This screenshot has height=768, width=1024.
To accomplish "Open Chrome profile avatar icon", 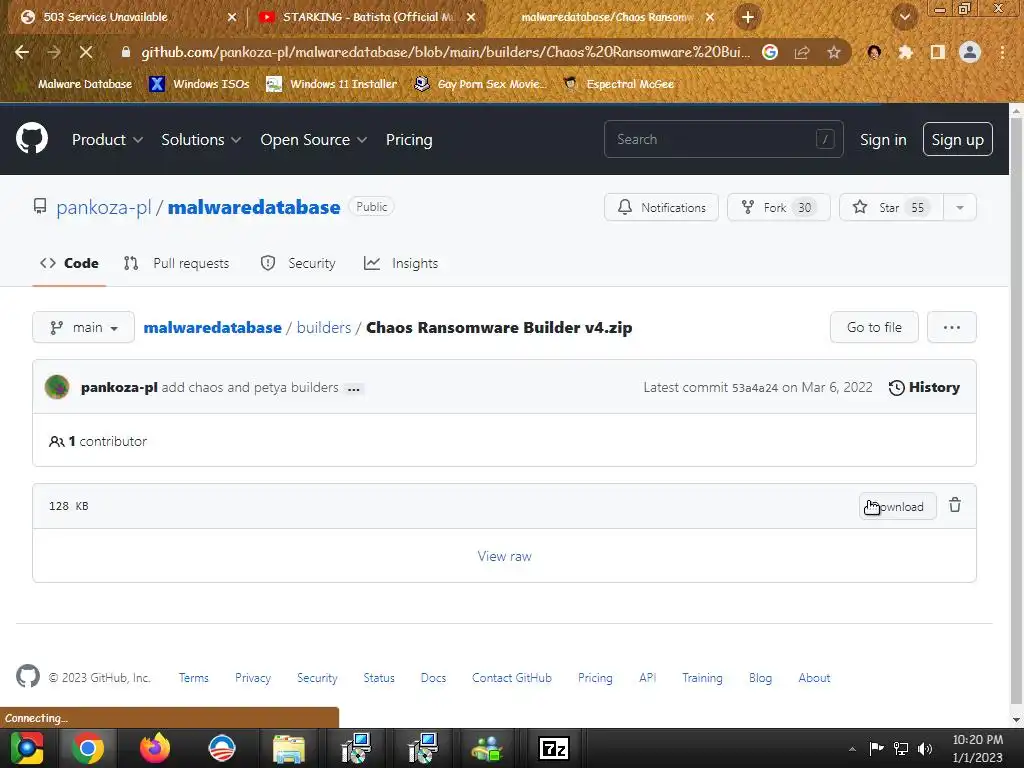I will (970, 52).
